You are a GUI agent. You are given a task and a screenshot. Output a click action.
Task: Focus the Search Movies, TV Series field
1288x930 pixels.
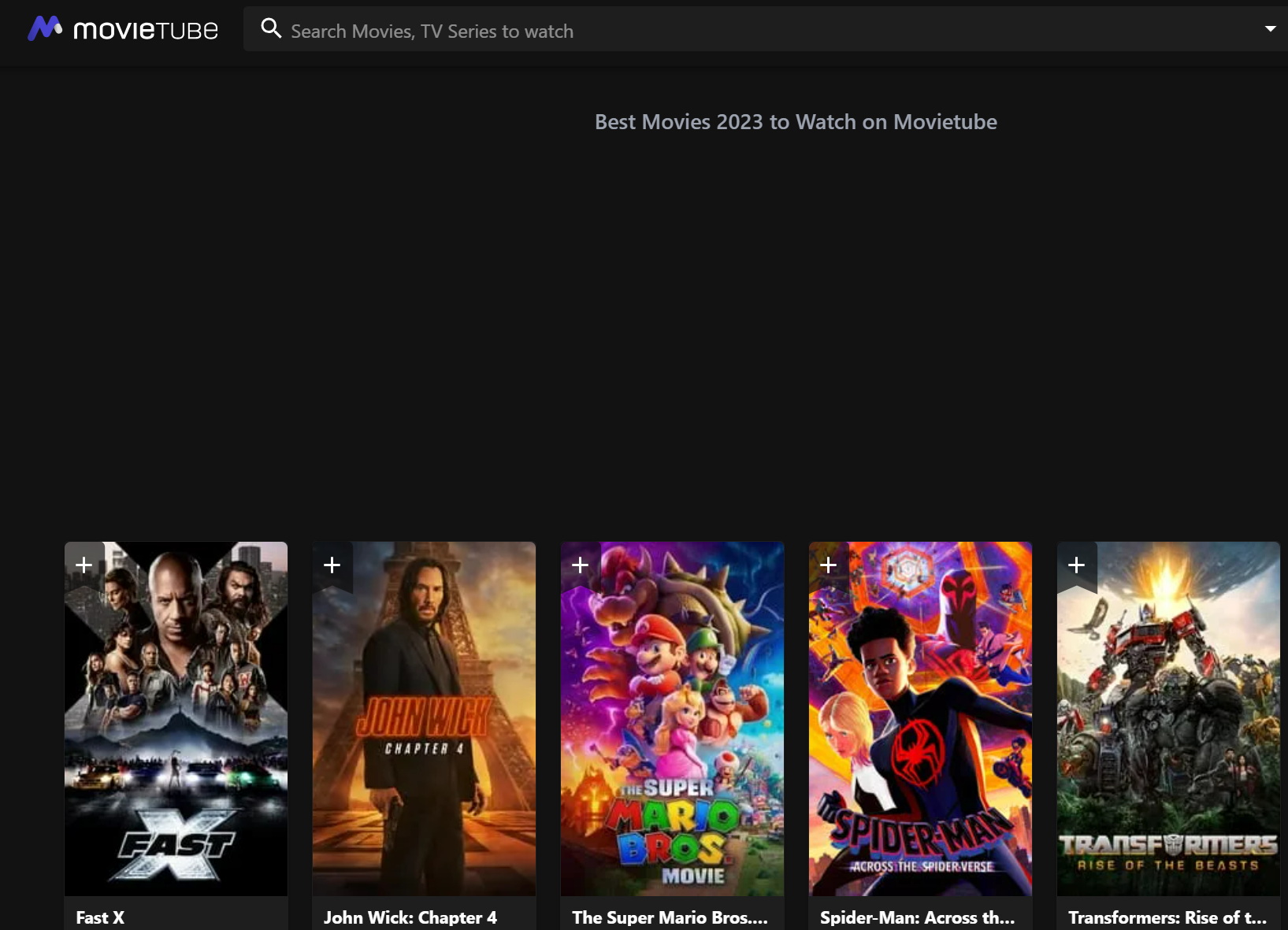click(x=764, y=31)
